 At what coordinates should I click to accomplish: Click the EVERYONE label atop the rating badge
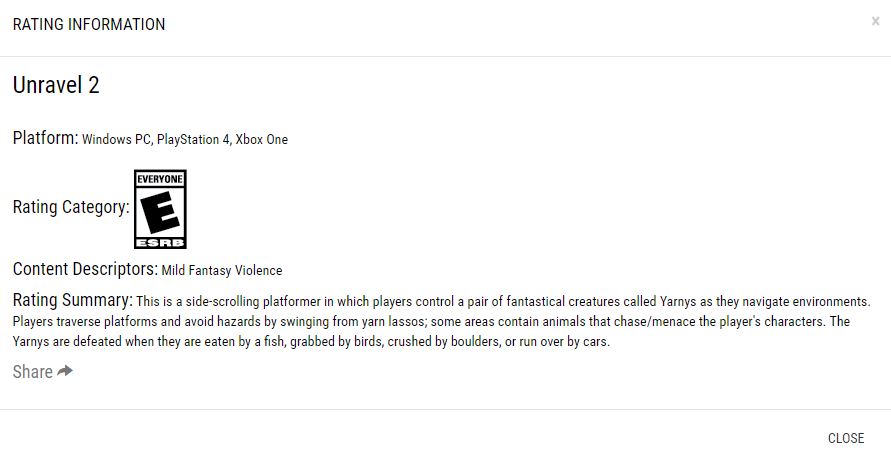click(160, 179)
